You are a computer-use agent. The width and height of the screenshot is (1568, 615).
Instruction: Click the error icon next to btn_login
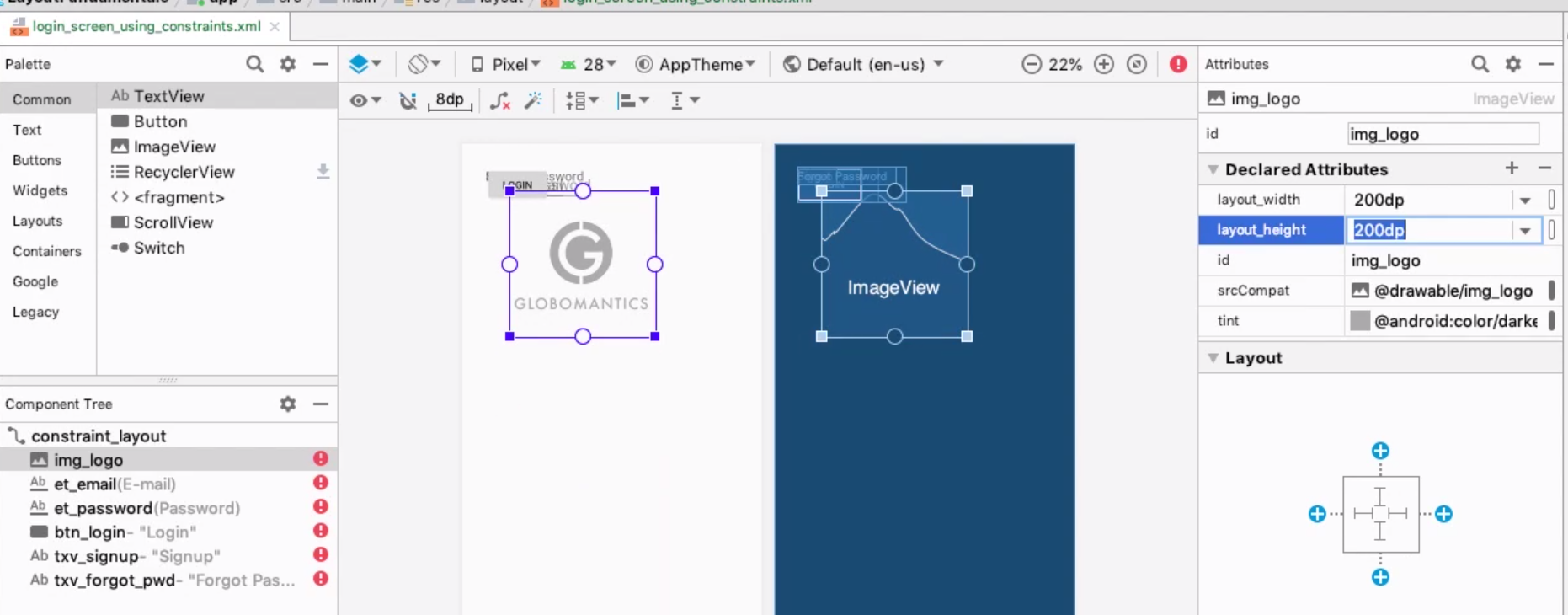(x=321, y=531)
